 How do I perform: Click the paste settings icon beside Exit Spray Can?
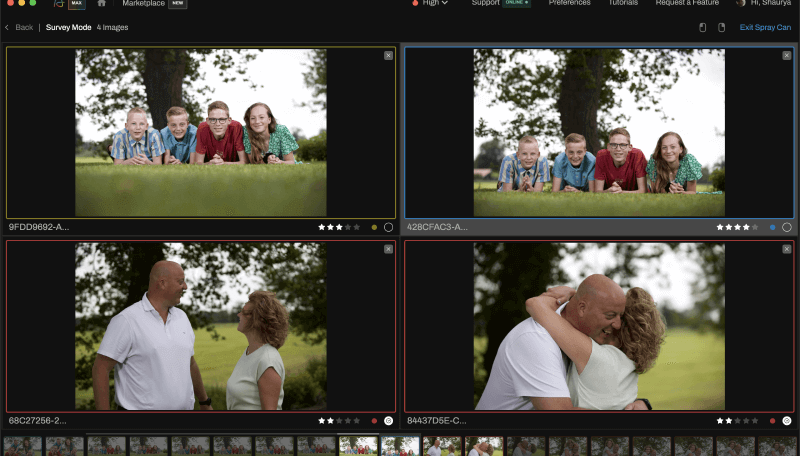[719, 27]
